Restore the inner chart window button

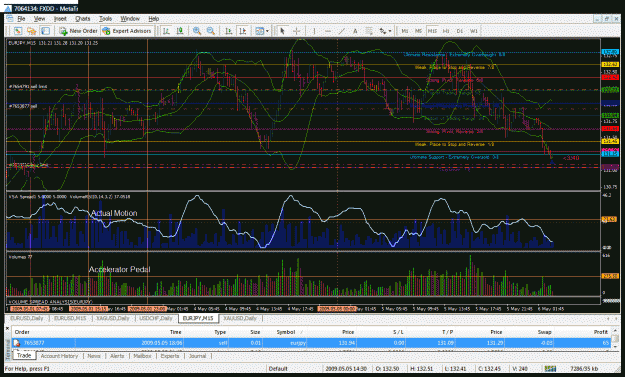coord(606,18)
